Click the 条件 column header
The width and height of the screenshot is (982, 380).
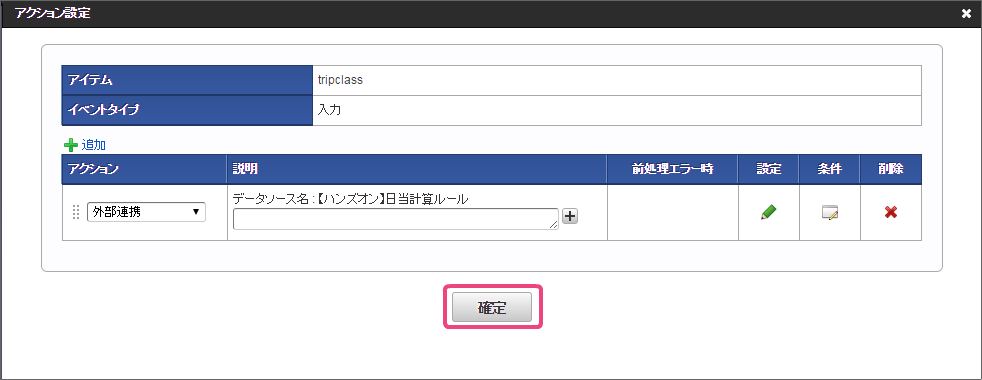830,169
